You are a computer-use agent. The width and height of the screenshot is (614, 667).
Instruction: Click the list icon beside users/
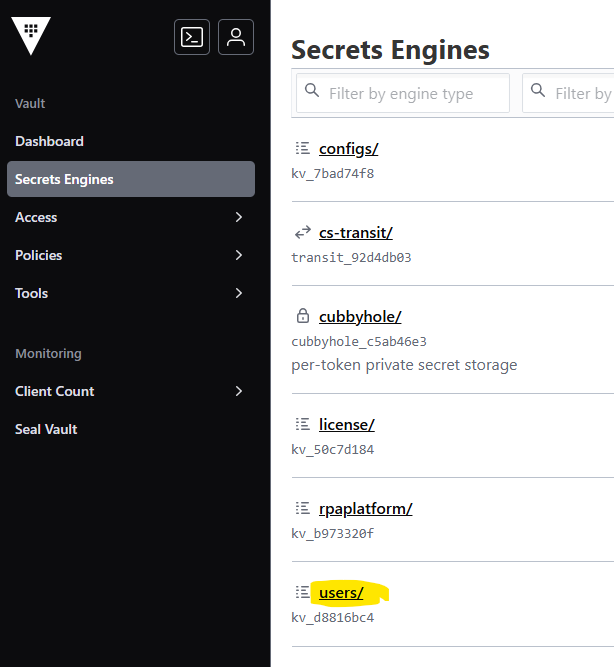tap(303, 592)
